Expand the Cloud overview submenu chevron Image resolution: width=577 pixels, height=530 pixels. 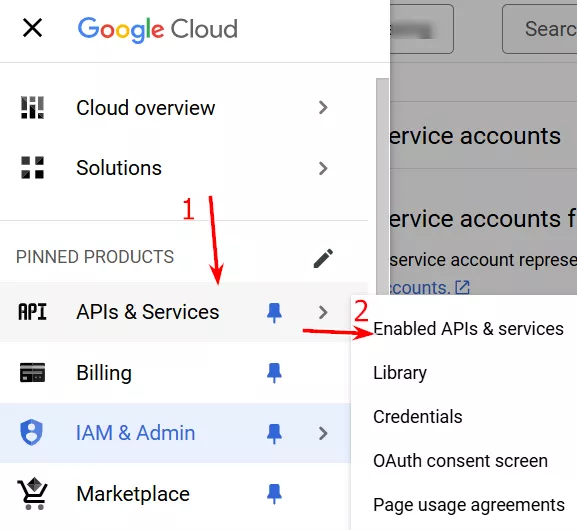pyautogui.click(x=323, y=107)
